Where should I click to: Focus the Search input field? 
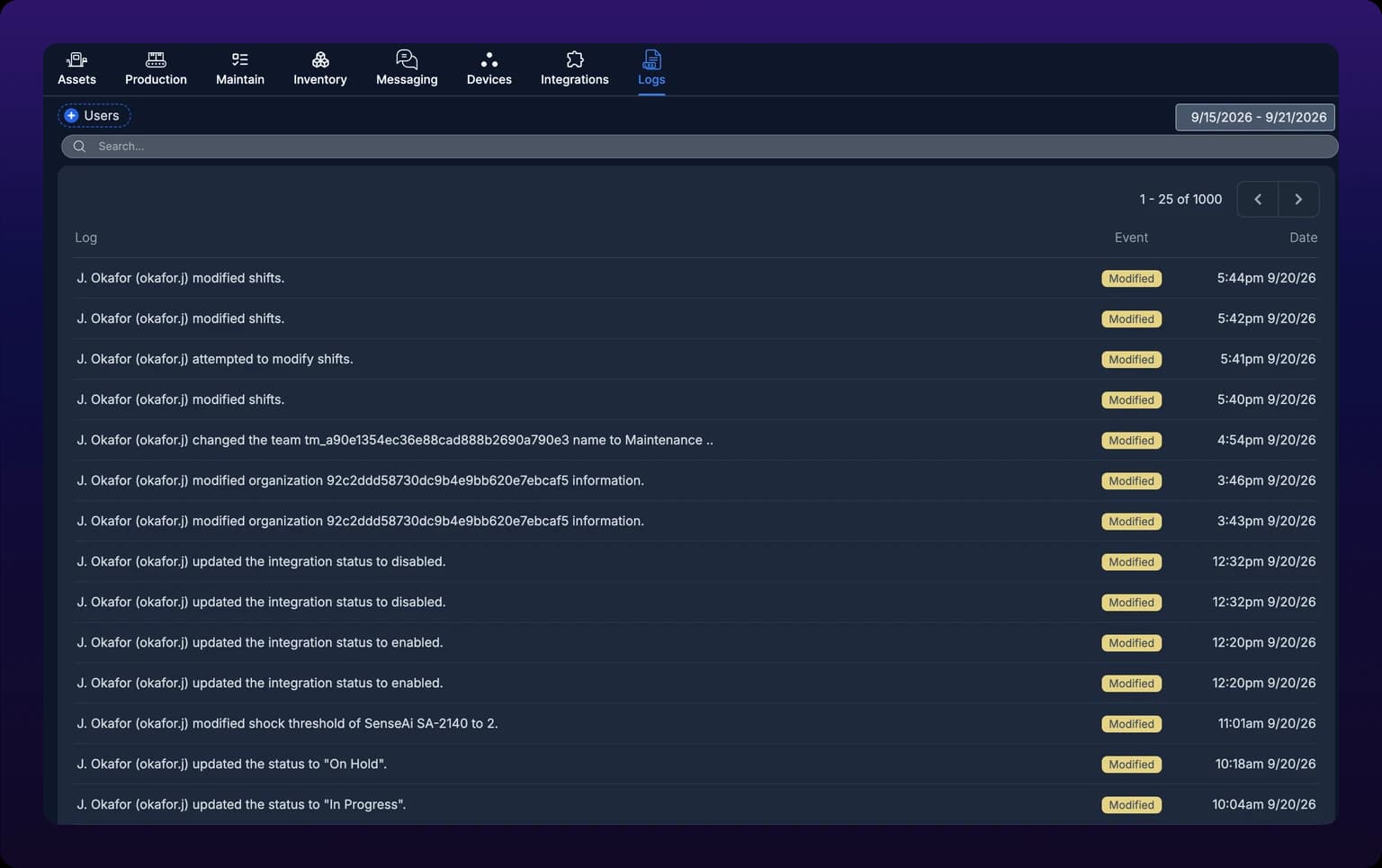(699, 147)
